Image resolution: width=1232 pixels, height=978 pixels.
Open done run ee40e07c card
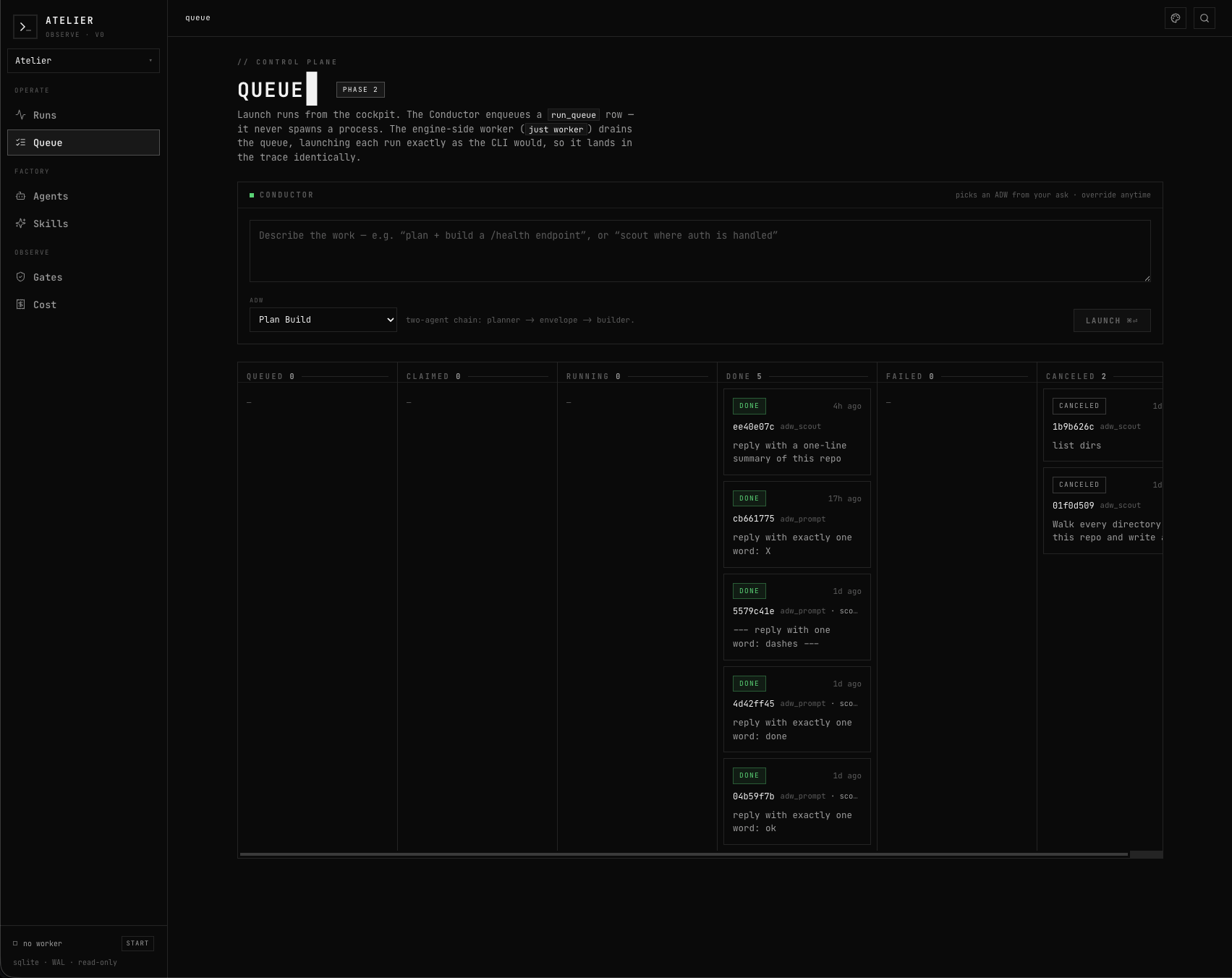point(797,432)
